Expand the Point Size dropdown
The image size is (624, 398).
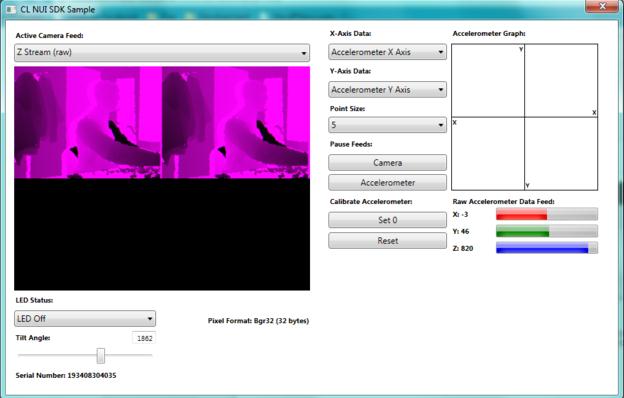pos(387,125)
